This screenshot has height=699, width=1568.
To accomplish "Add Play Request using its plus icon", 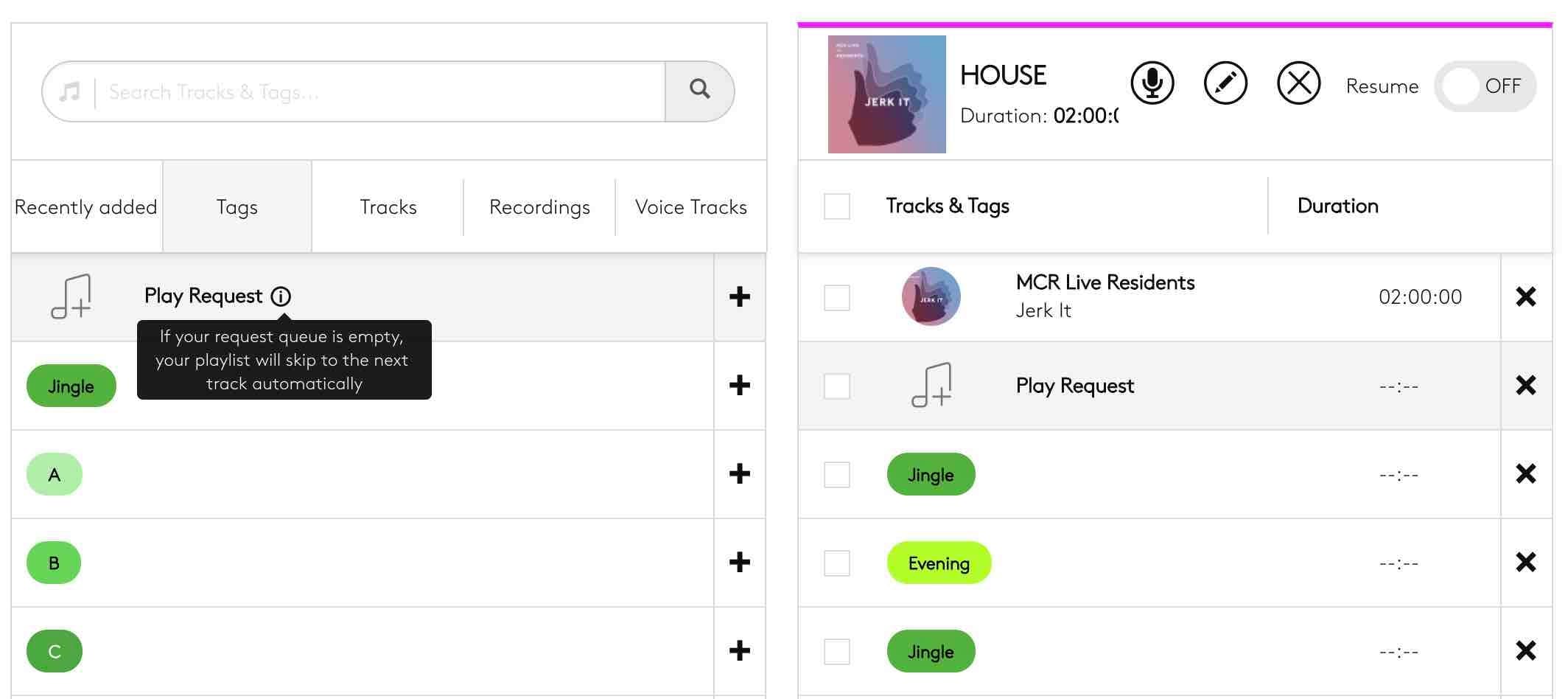I will [739, 296].
